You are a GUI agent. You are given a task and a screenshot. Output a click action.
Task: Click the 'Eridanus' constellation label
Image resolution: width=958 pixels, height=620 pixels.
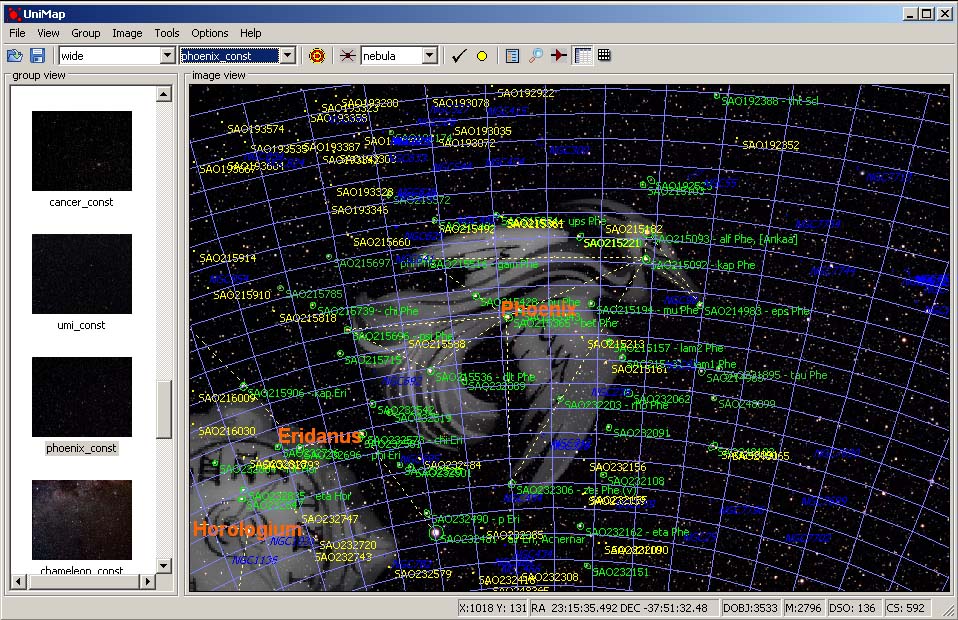click(x=320, y=436)
